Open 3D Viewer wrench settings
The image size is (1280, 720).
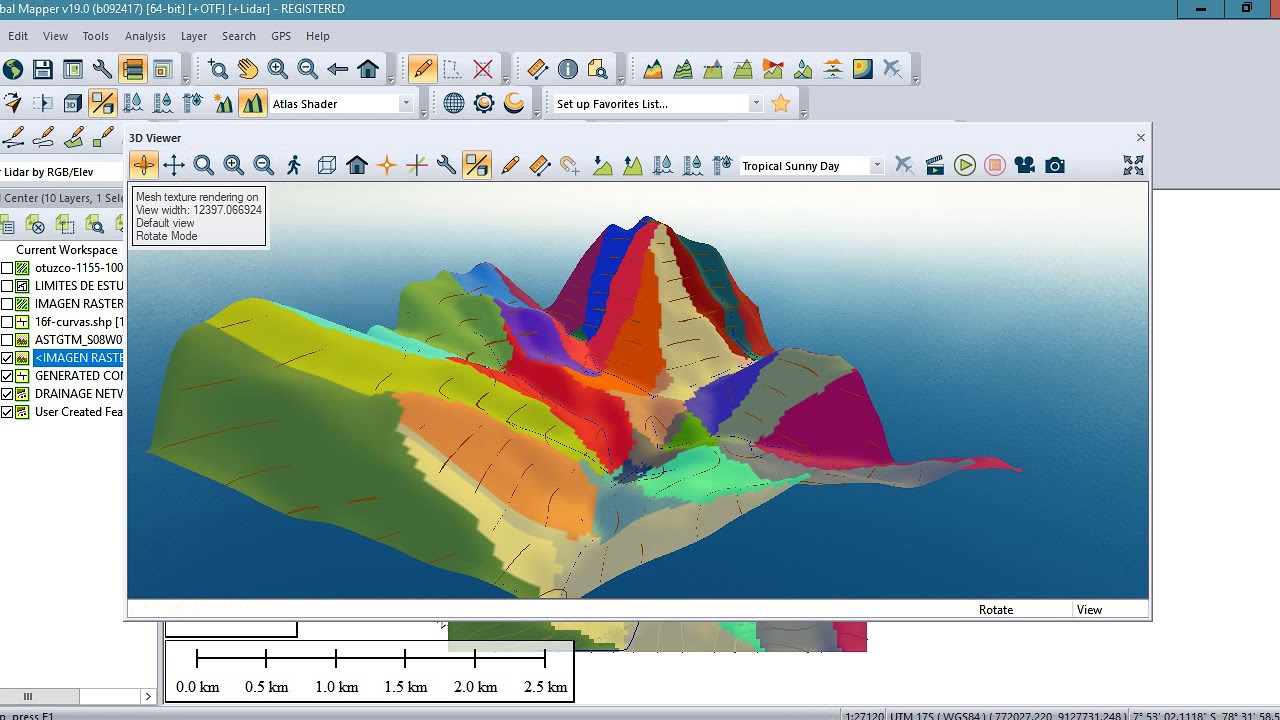pyautogui.click(x=447, y=166)
